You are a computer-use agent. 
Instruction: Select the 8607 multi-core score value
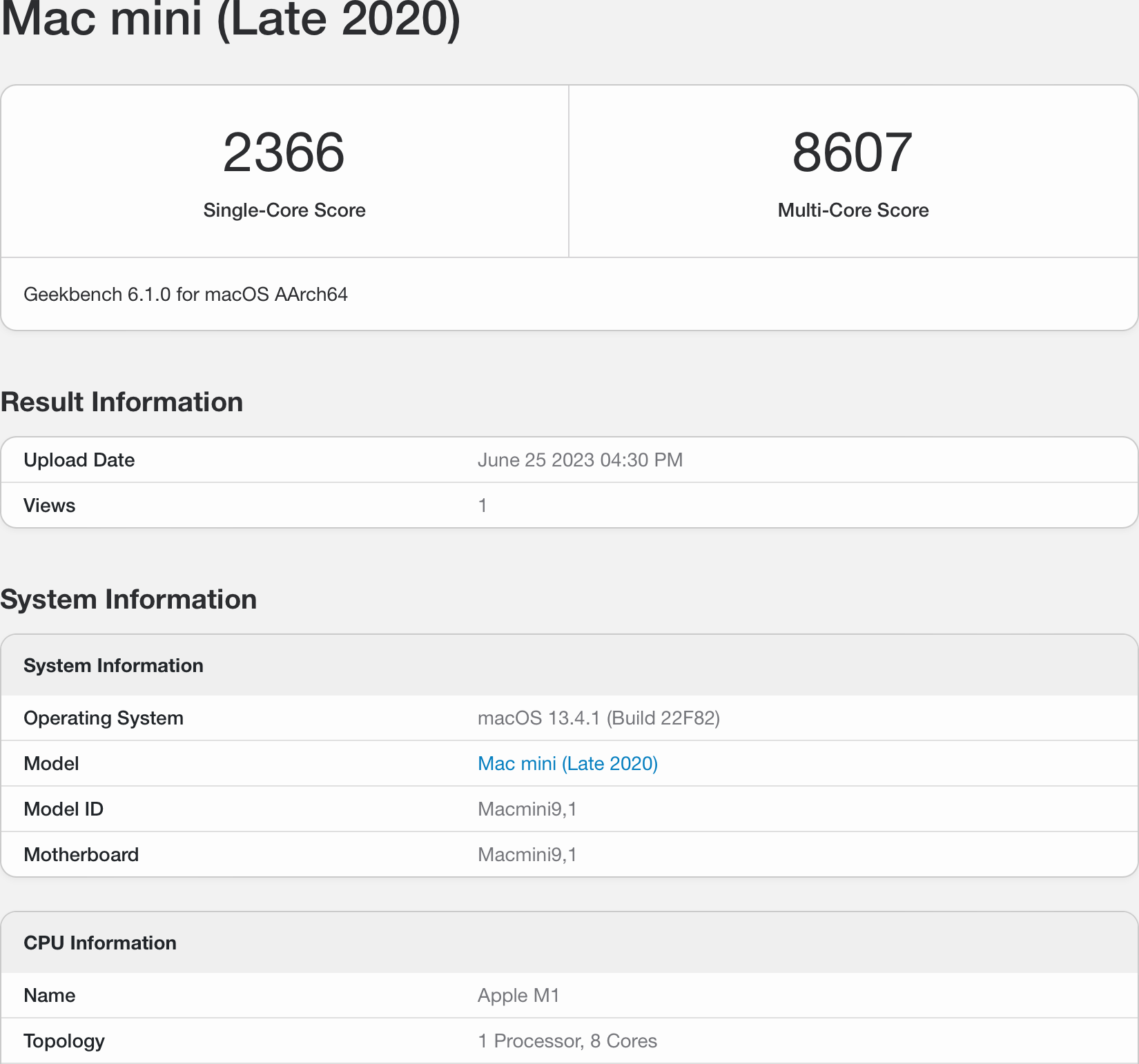(853, 152)
